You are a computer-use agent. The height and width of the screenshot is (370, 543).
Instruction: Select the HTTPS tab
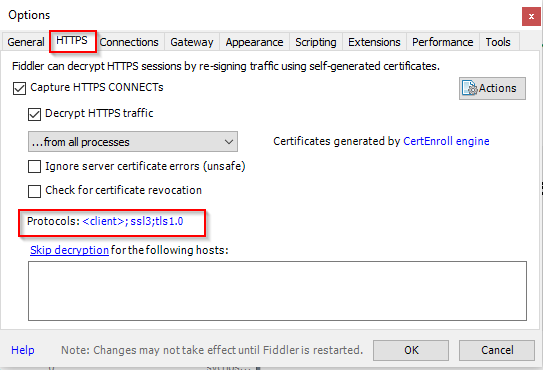[72, 41]
